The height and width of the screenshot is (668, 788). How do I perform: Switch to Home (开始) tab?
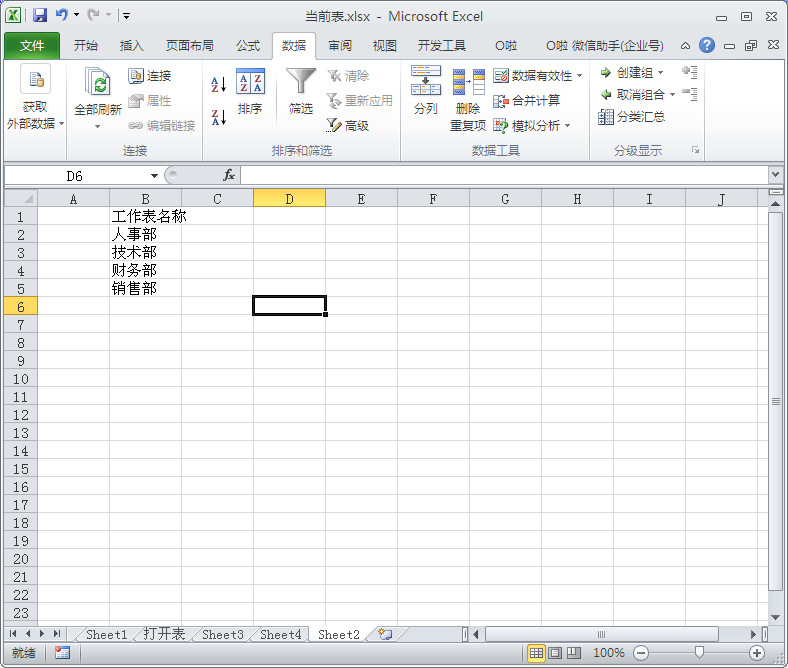click(85, 46)
